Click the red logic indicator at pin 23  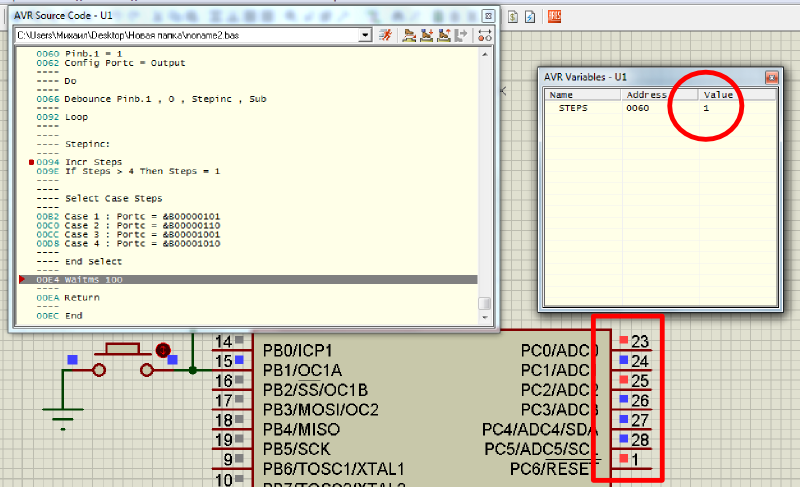(624, 342)
